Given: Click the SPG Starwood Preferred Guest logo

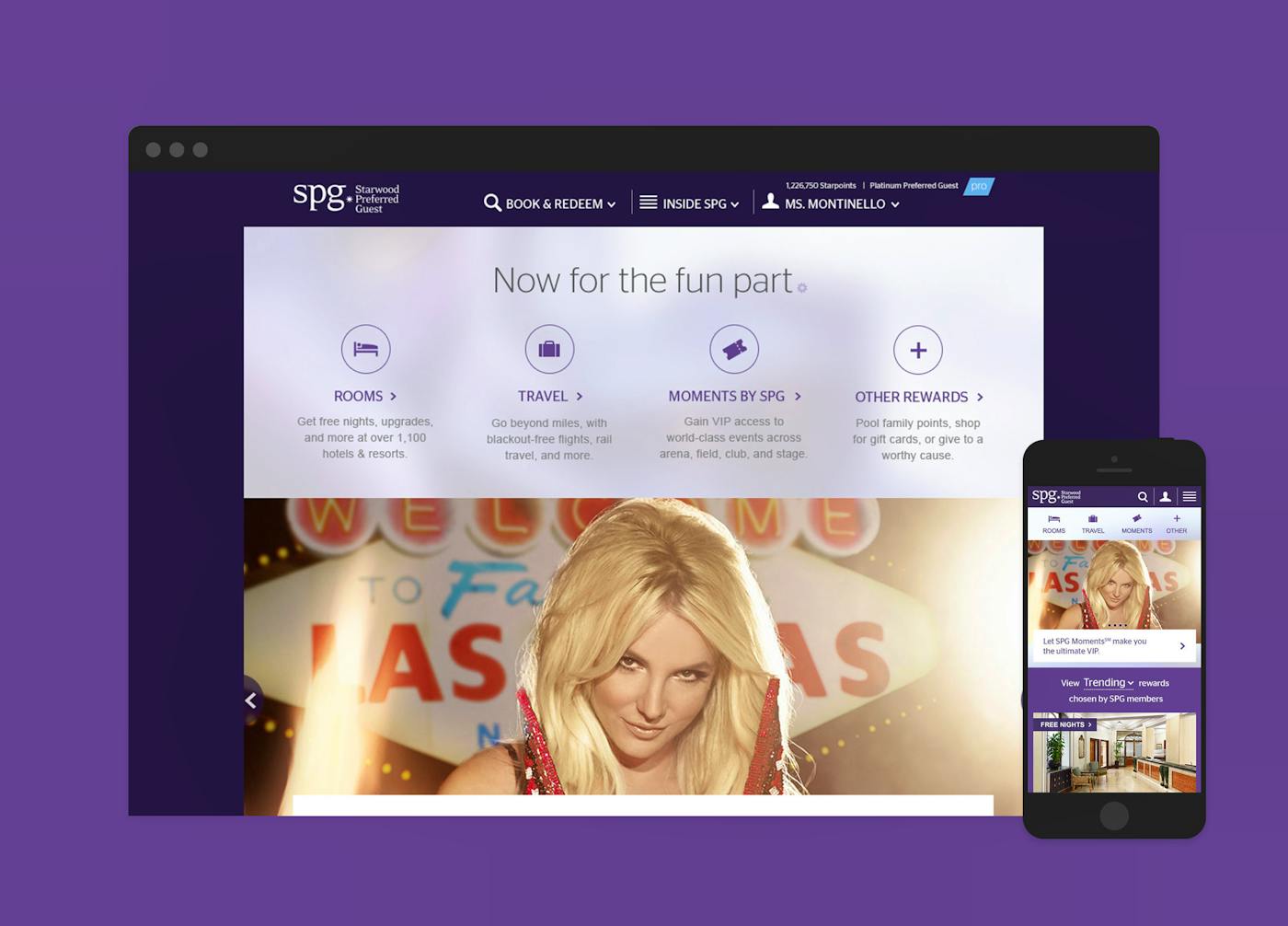Looking at the screenshot, I should 346,197.
